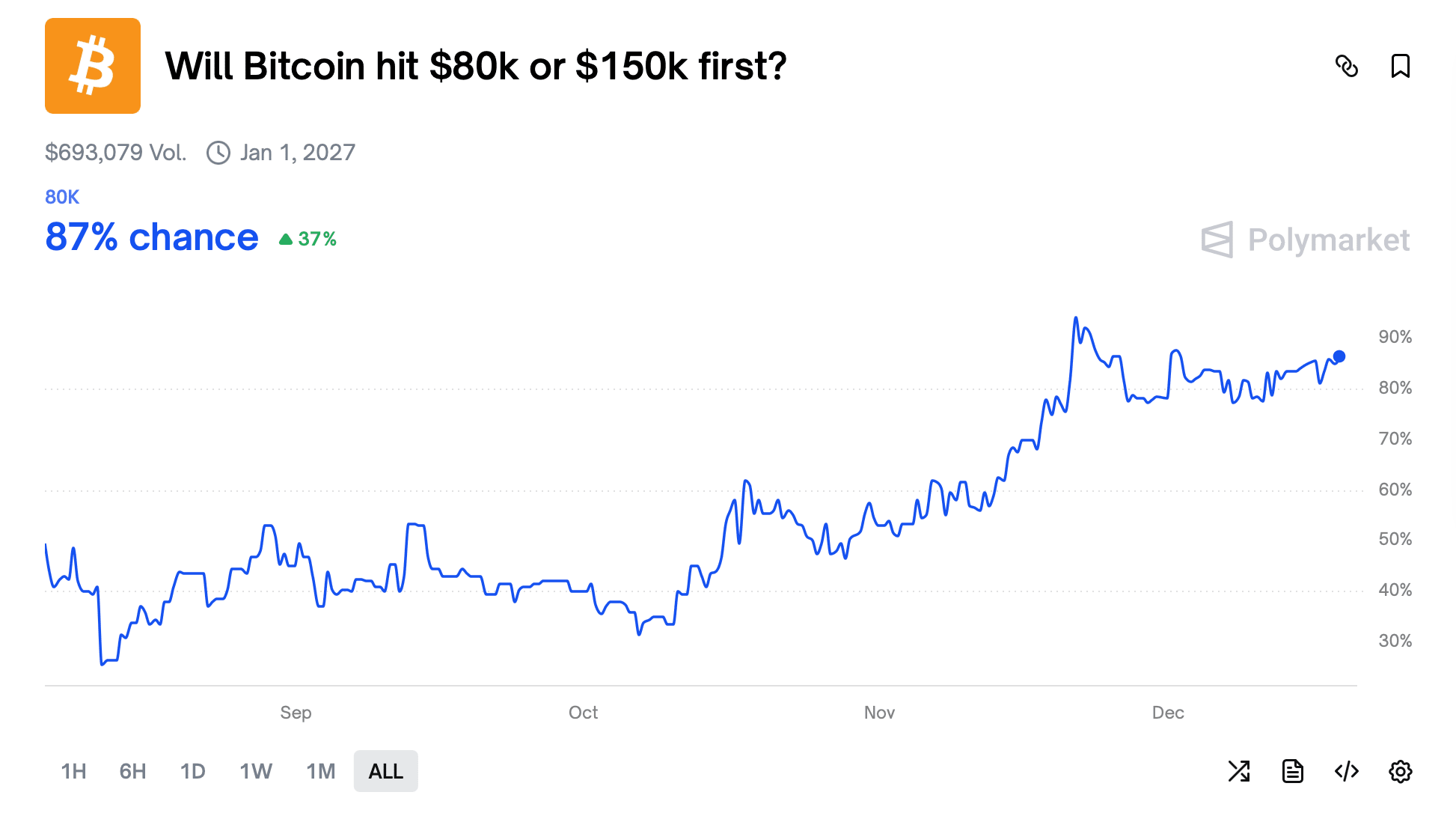The image size is (1456, 813).
Task: Open the chart settings gear
Action: (1401, 771)
